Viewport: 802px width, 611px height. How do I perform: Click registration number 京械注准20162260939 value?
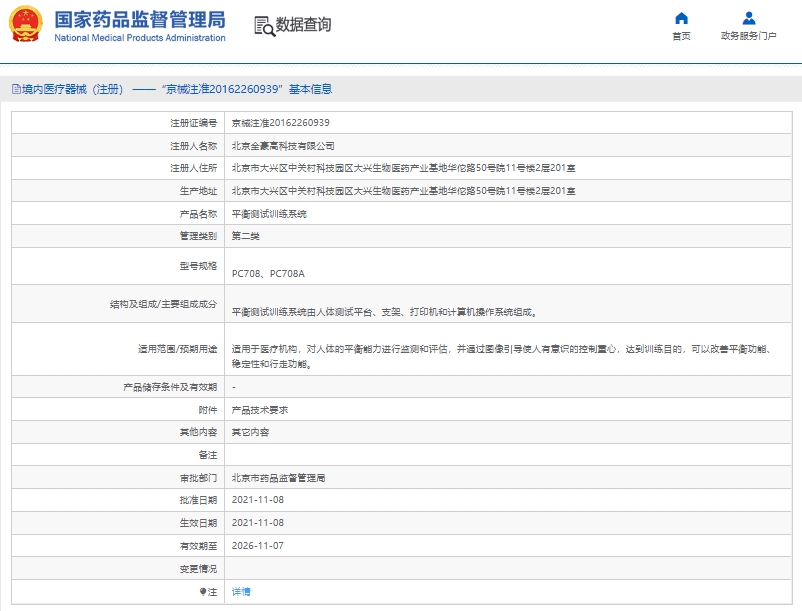(x=280, y=123)
